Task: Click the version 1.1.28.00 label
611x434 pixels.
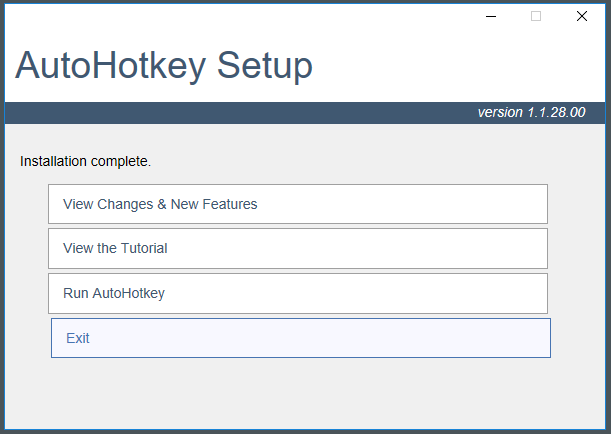Action: 532,113
